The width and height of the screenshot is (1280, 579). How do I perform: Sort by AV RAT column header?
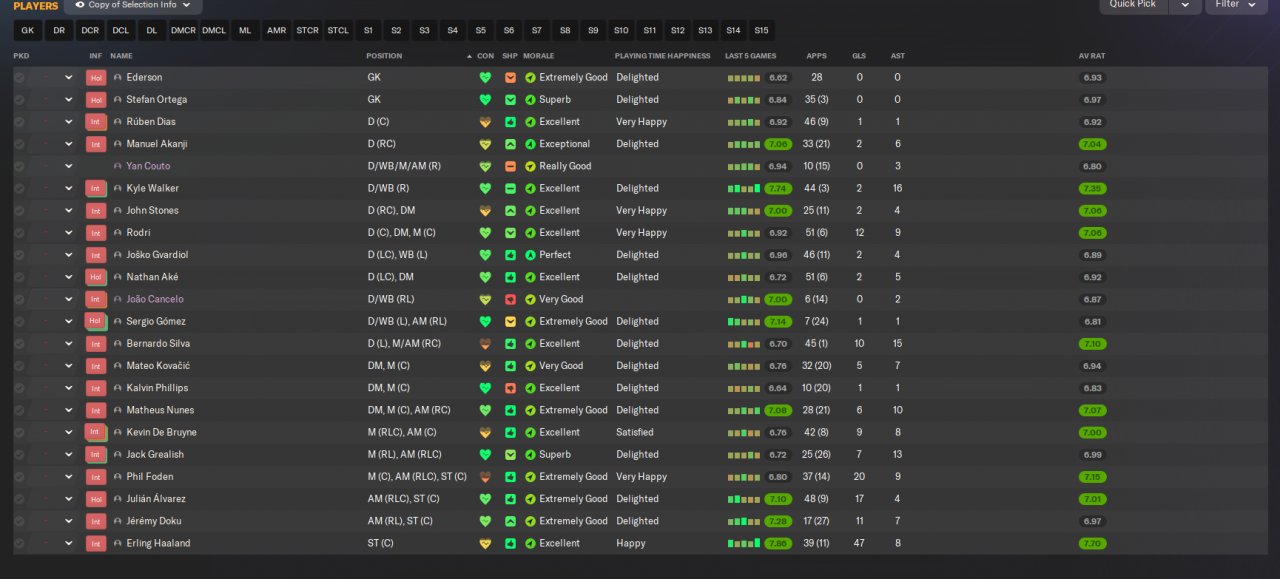pos(1092,56)
